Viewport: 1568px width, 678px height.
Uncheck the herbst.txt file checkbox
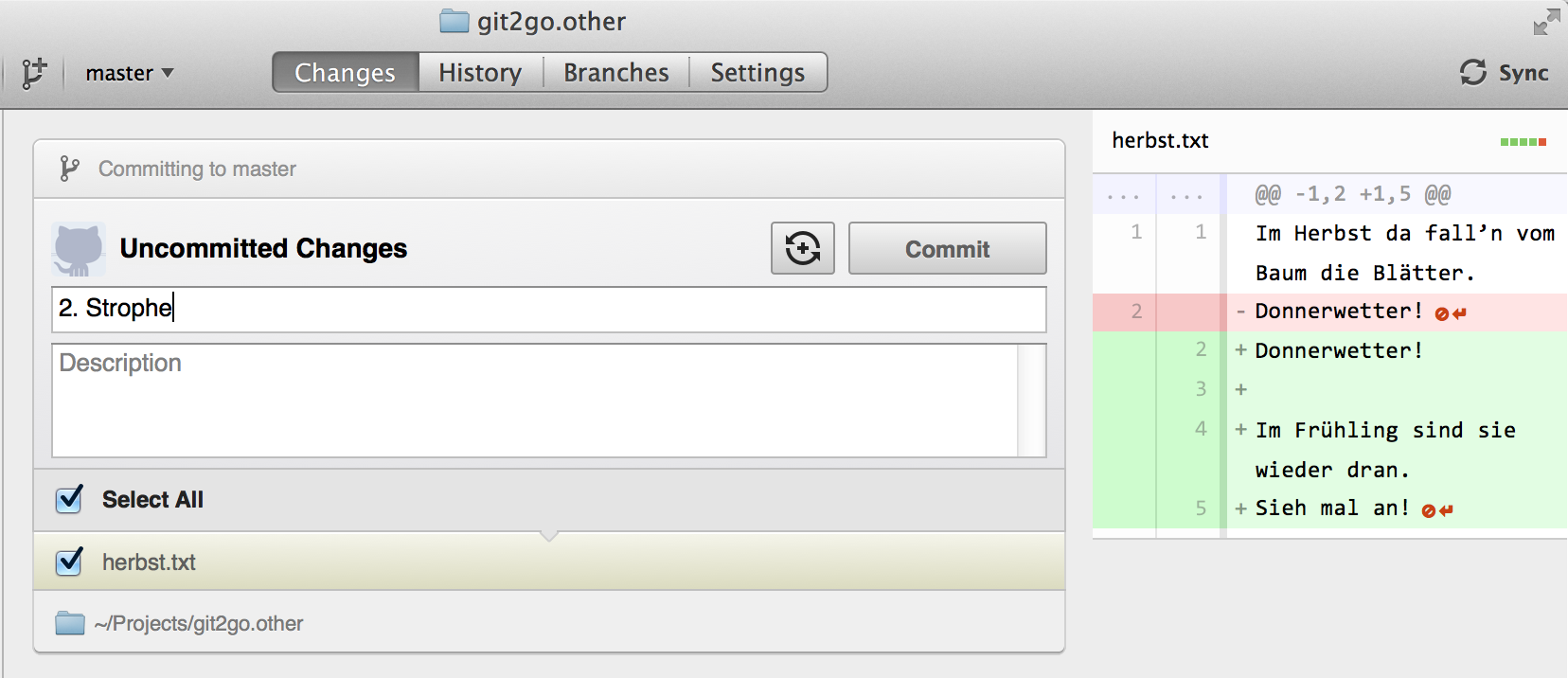click(69, 562)
